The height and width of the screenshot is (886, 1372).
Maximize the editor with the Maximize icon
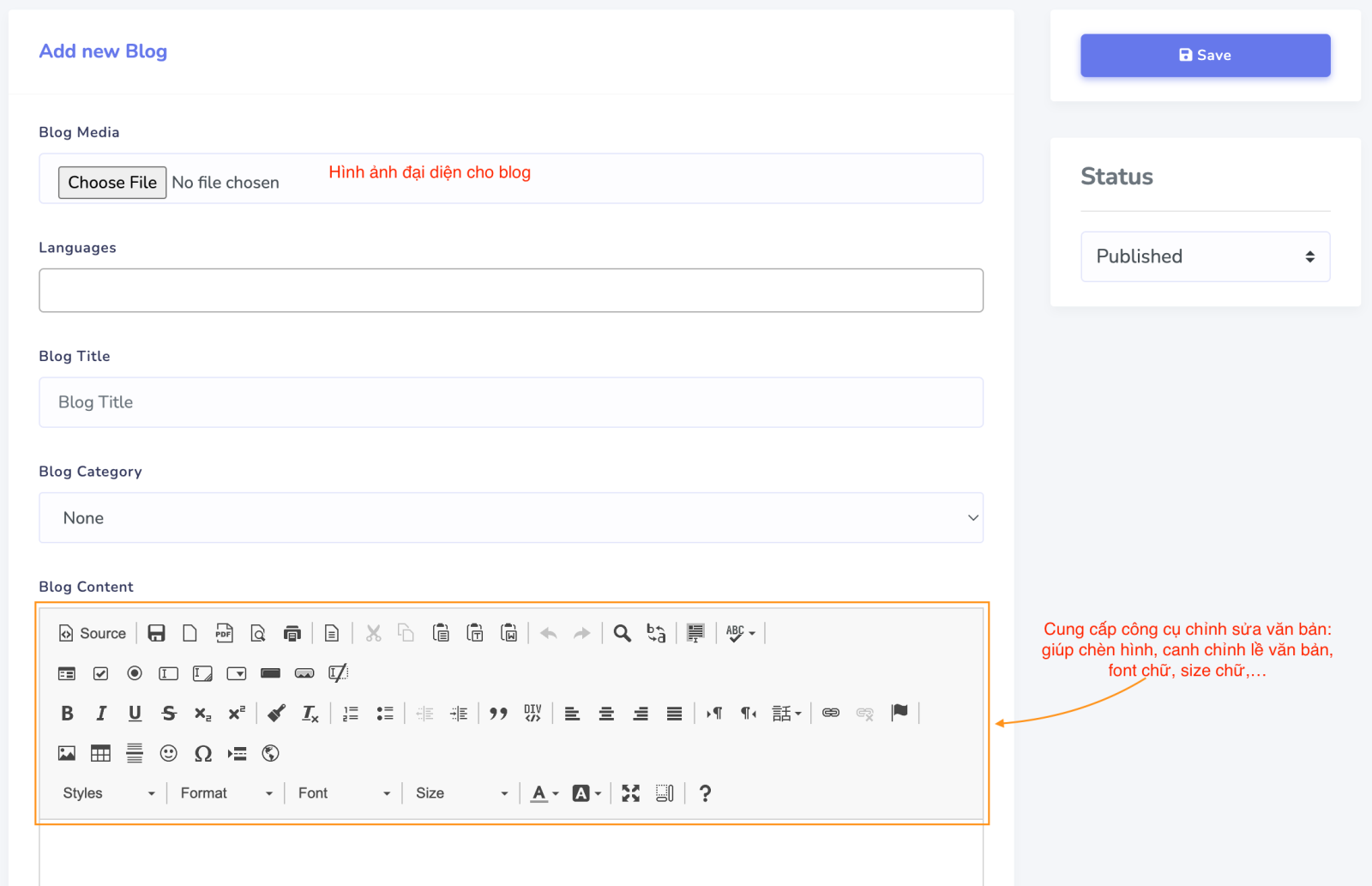[x=631, y=793]
